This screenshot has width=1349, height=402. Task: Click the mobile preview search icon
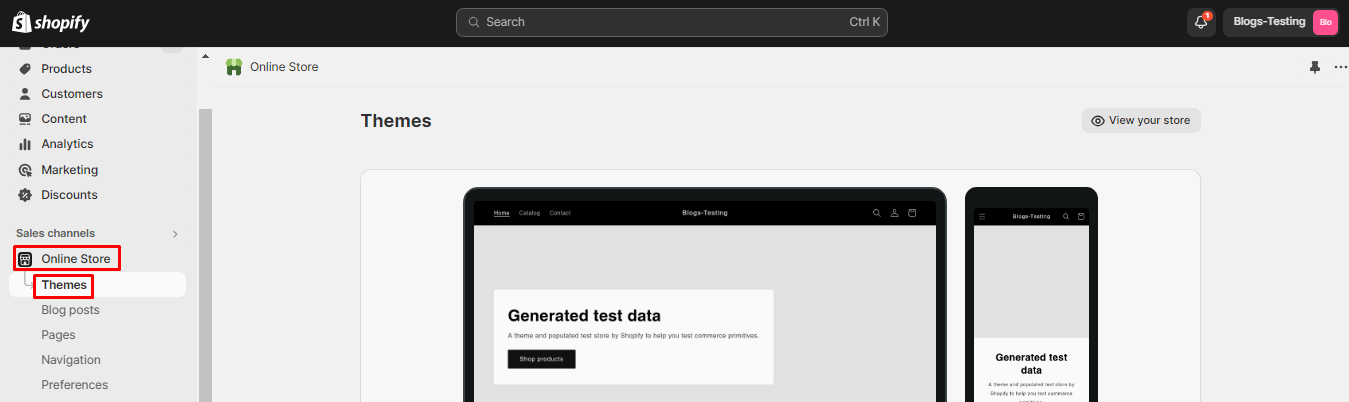pyautogui.click(x=1066, y=216)
